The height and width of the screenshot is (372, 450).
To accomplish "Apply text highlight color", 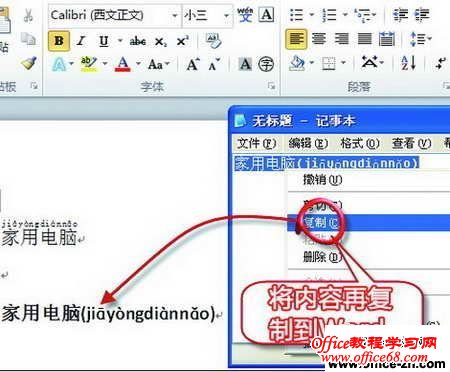I will point(89,64).
